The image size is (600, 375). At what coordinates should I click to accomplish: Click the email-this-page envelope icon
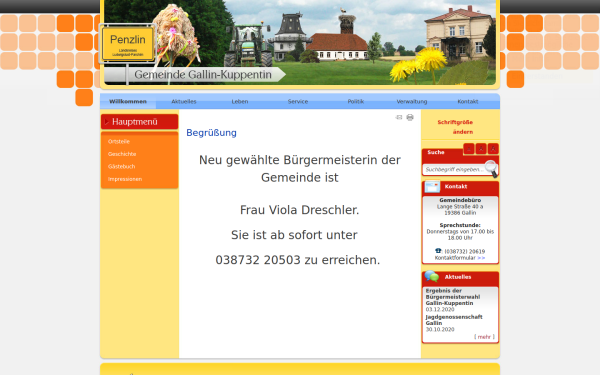pos(399,117)
